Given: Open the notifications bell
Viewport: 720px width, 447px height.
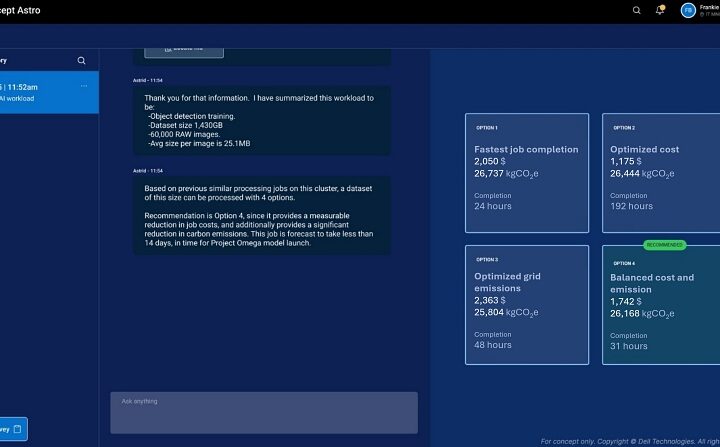Looking at the screenshot, I should 660,10.
